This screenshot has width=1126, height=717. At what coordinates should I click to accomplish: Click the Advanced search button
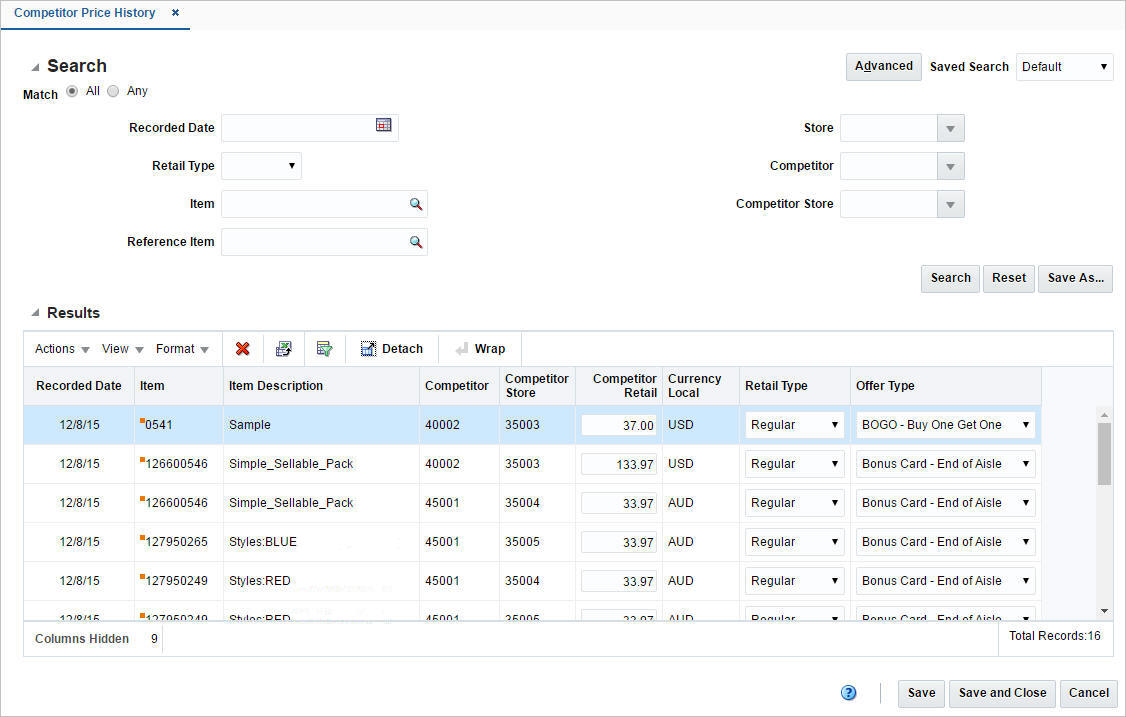[883, 66]
